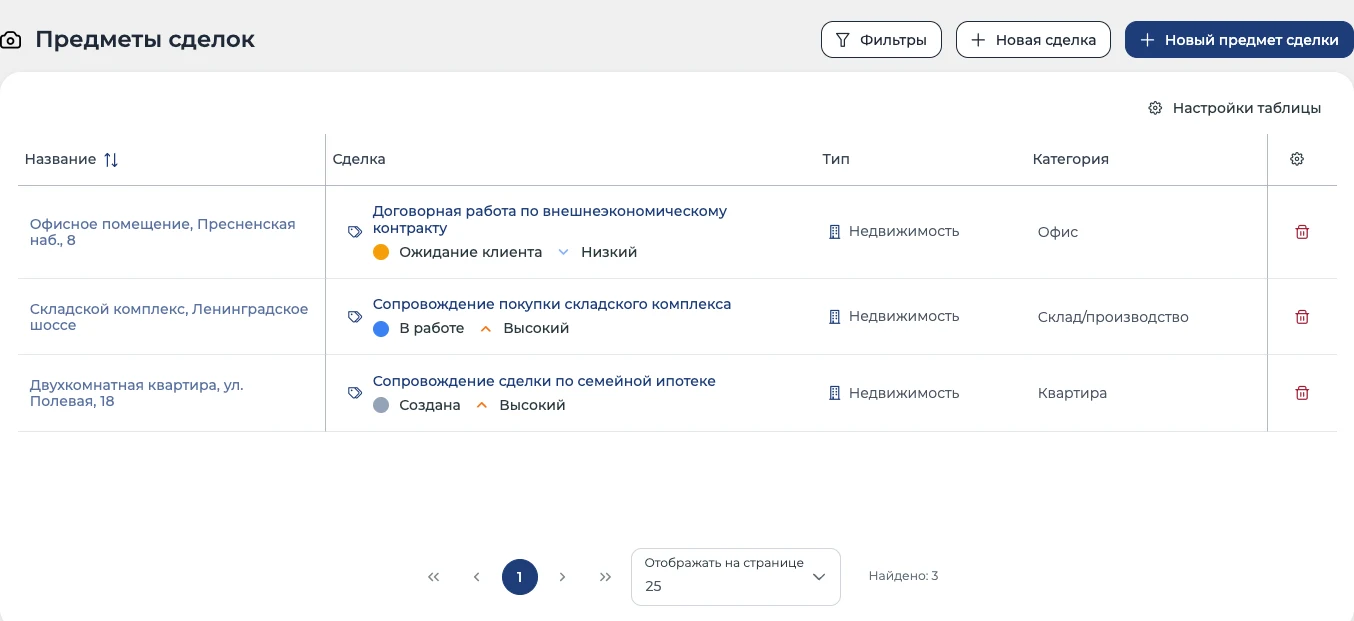Add a Новый предмет сделки
Image resolution: width=1354 pixels, height=621 pixels.
point(1239,40)
